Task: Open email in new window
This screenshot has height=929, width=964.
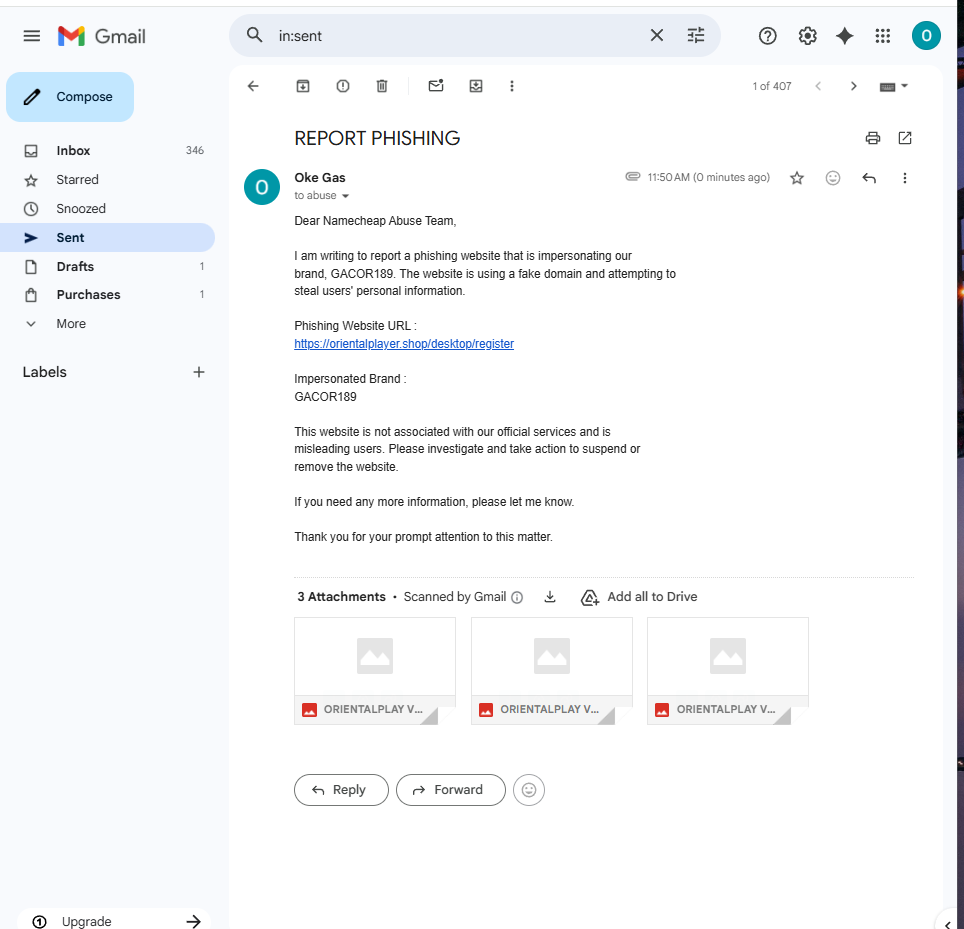Action: tap(905, 138)
